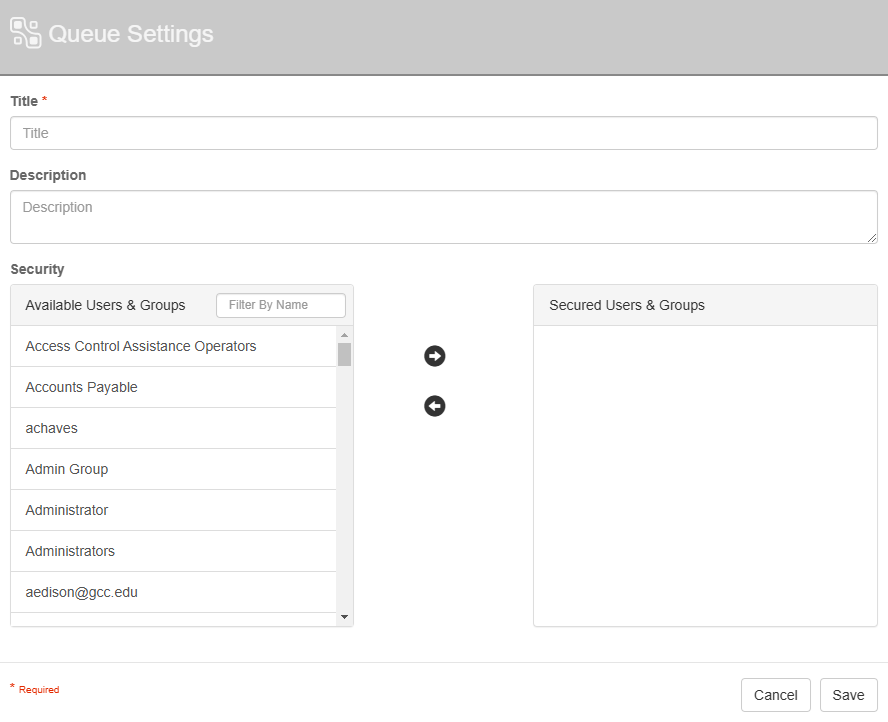
Task: Click the empty Secured Users & Groups panel
Action: pos(705,475)
